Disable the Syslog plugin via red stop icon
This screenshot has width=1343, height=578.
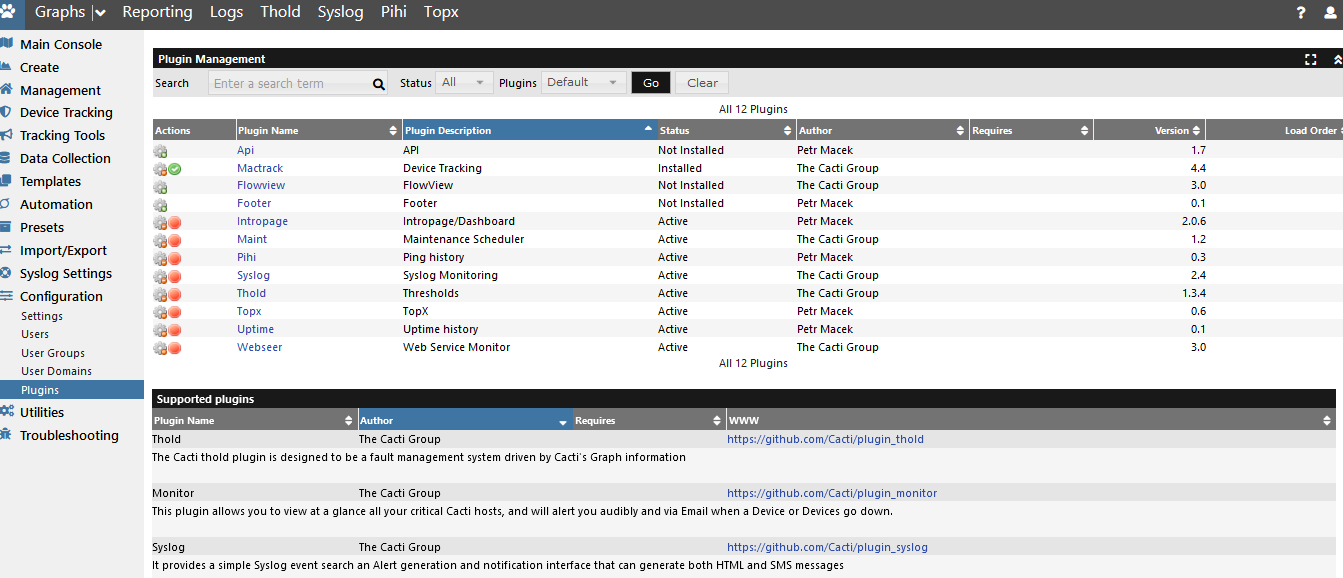[x=174, y=275]
